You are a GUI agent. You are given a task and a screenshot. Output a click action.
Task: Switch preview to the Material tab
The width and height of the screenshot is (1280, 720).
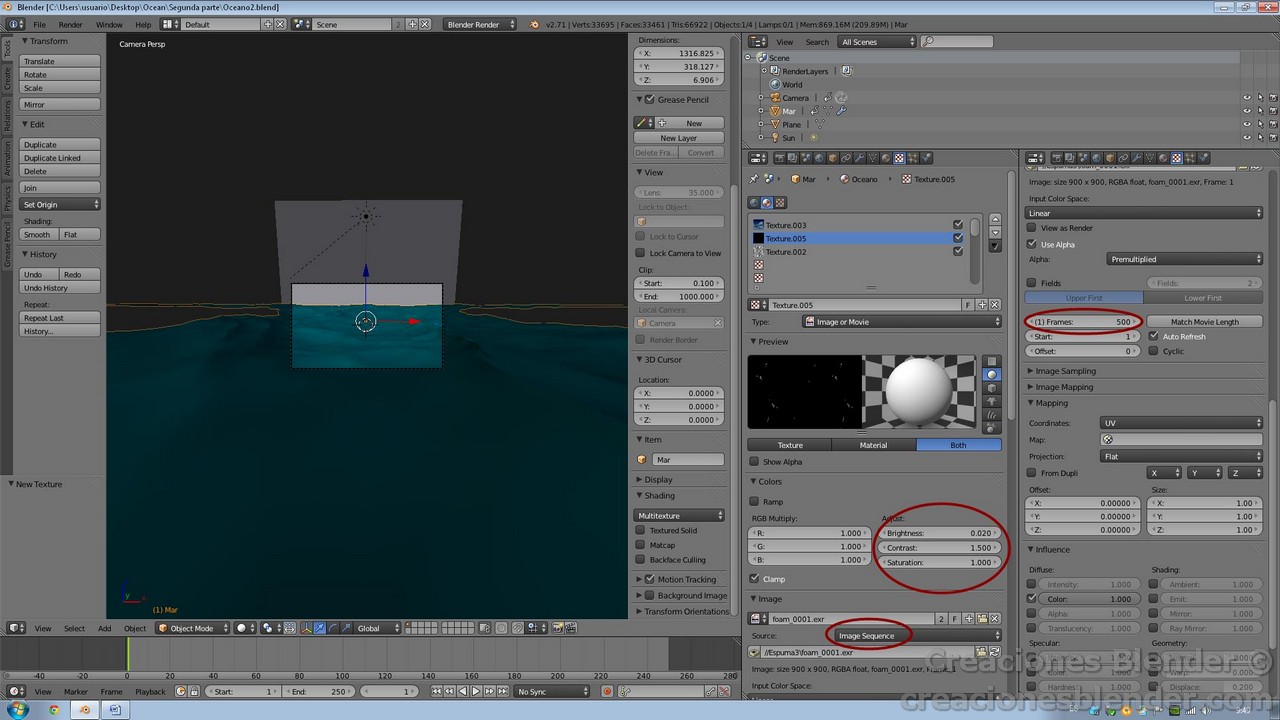(872, 445)
